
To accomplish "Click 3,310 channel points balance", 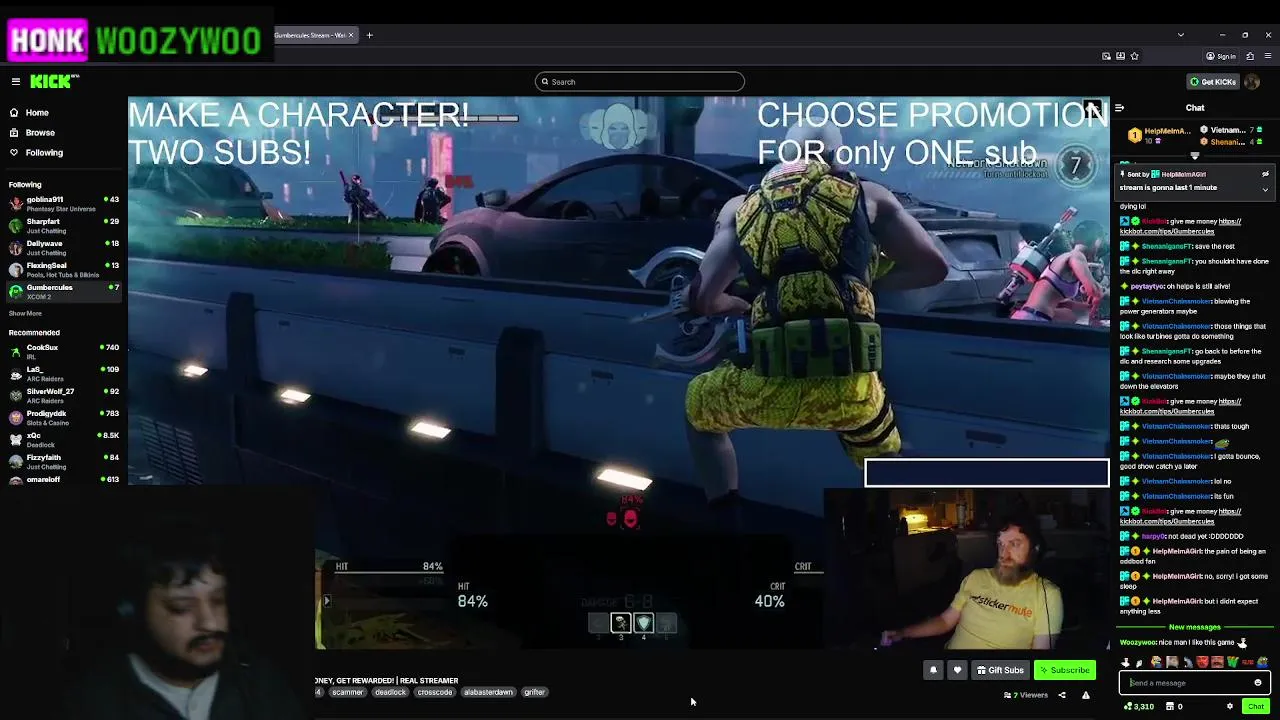I will (1139, 707).
